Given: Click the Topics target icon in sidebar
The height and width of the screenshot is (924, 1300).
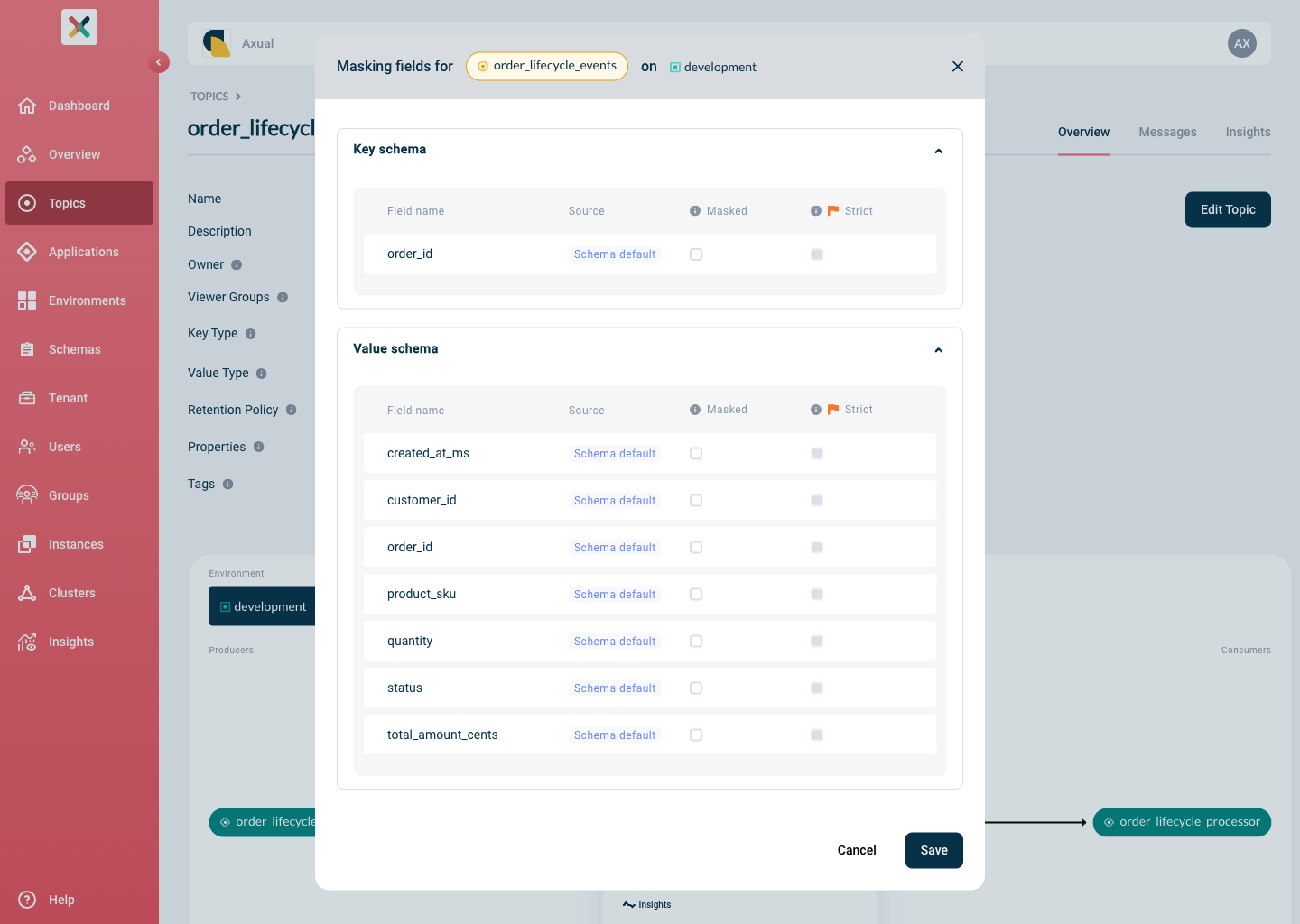Looking at the screenshot, I should (x=27, y=203).
